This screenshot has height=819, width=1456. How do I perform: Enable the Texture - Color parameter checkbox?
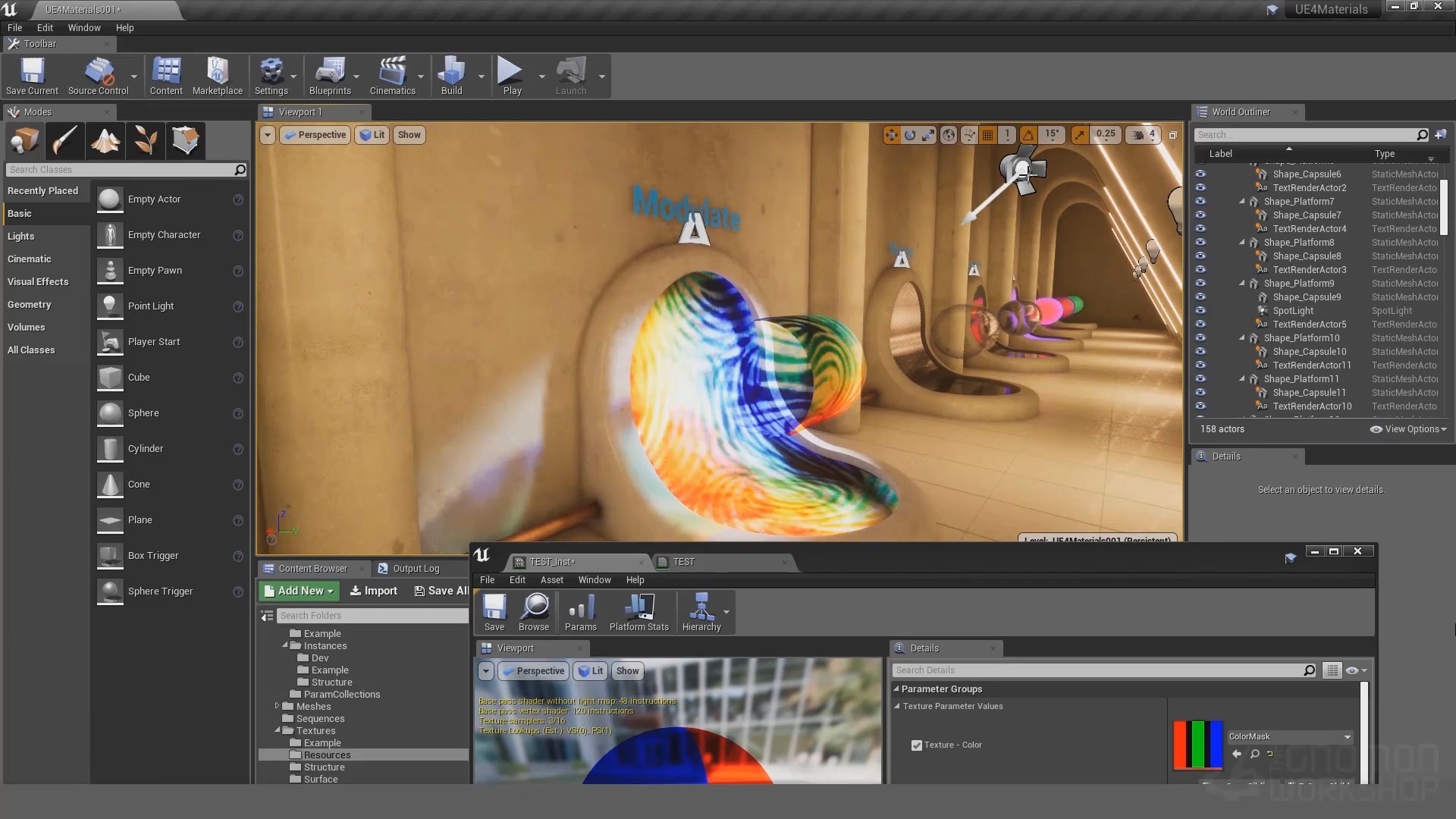tap(917, 745)
